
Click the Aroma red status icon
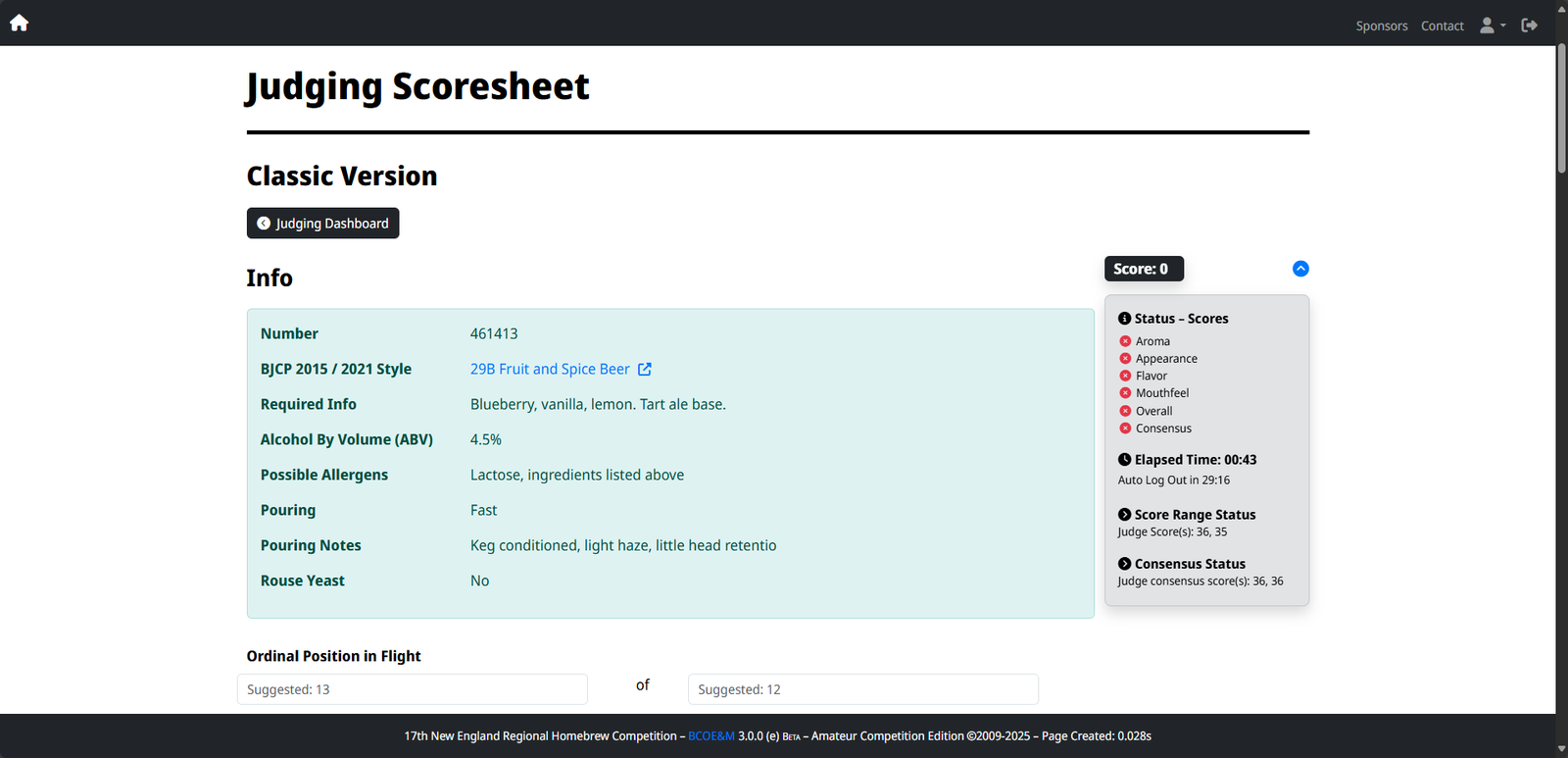pyautogui.click(x=1125, y=341)
